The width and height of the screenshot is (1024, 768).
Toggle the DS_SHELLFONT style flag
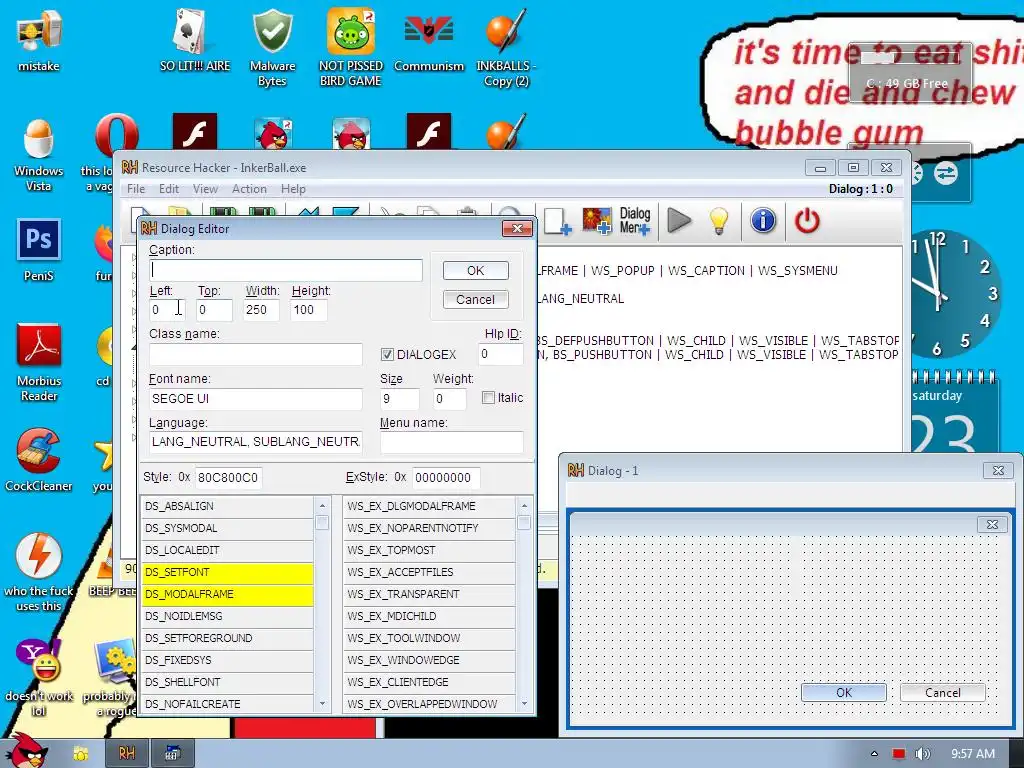click(227, 682)
